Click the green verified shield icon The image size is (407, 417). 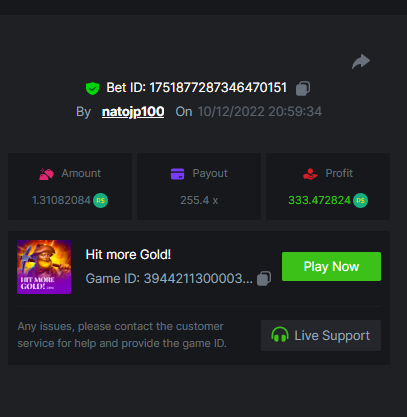point(92,88)
